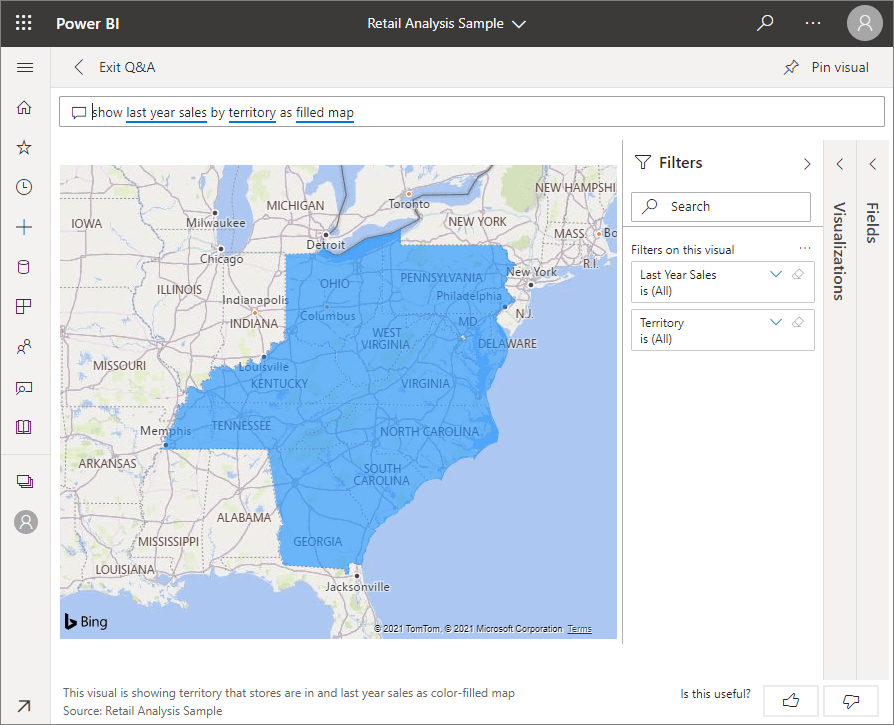Click the search magnifier in the top bar
This screenshot has height=725, width=894.
(765, 22)
